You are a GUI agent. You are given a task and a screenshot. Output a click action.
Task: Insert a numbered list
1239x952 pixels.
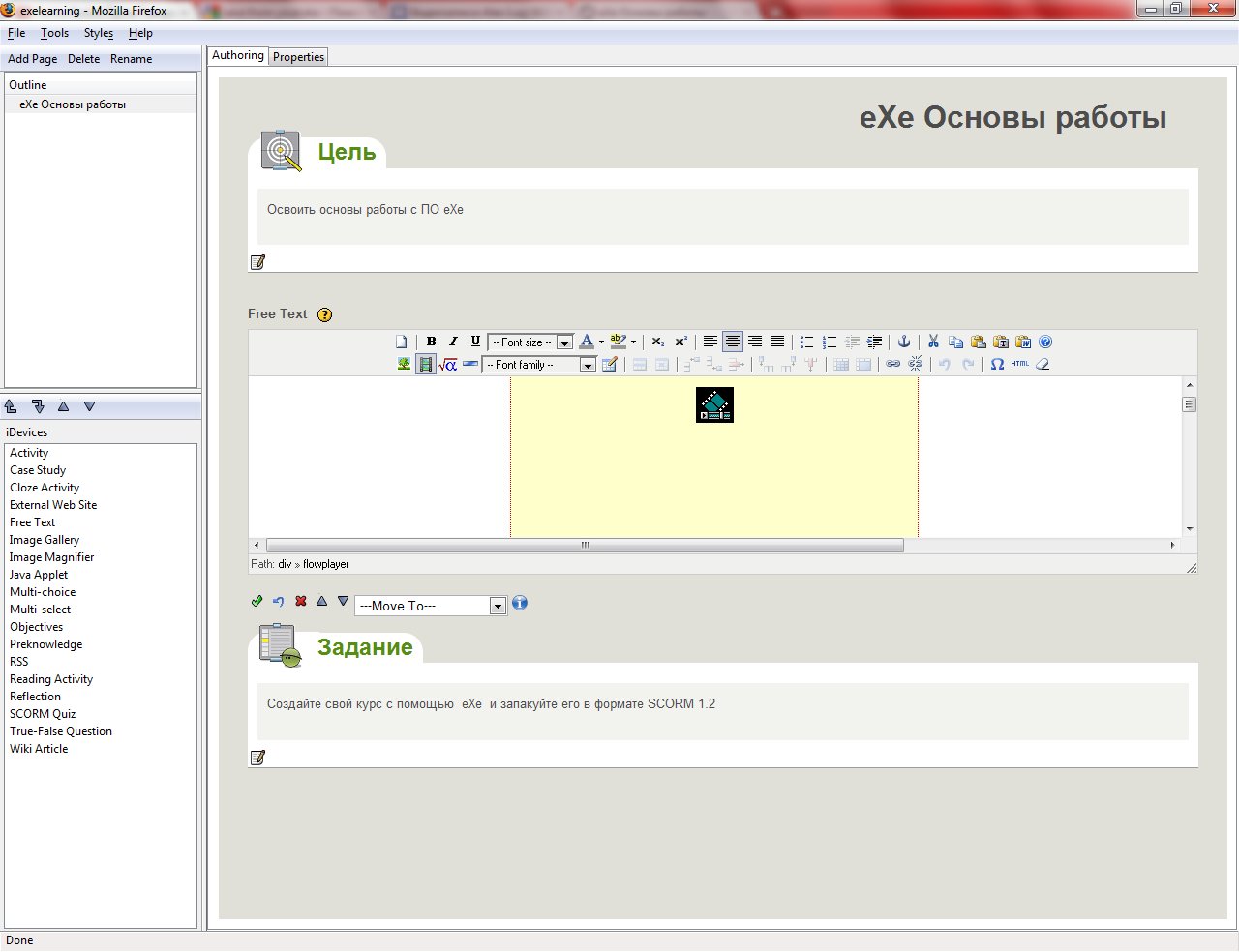coord(830,342)
